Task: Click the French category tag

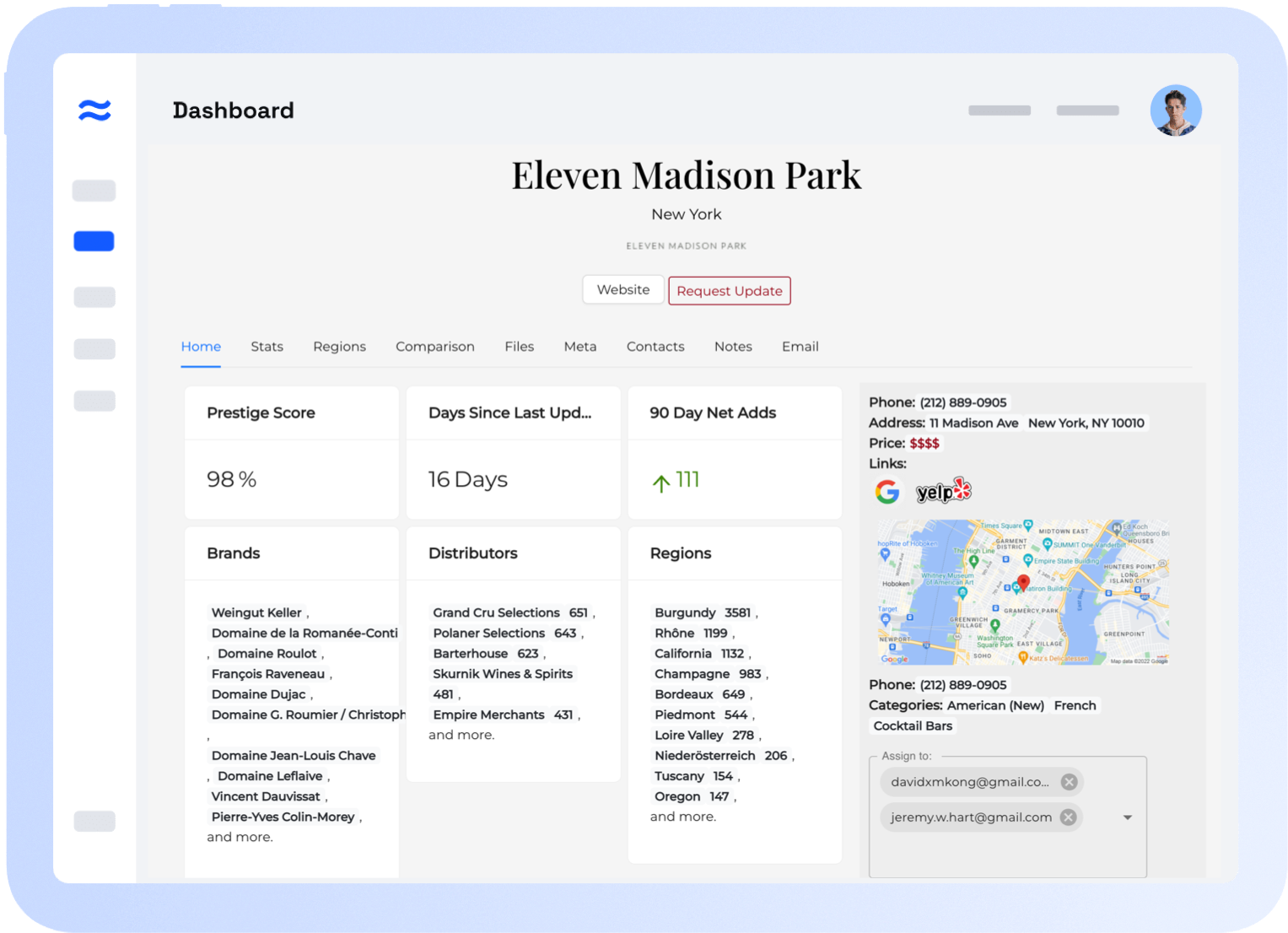Action: coord(1075,705)
